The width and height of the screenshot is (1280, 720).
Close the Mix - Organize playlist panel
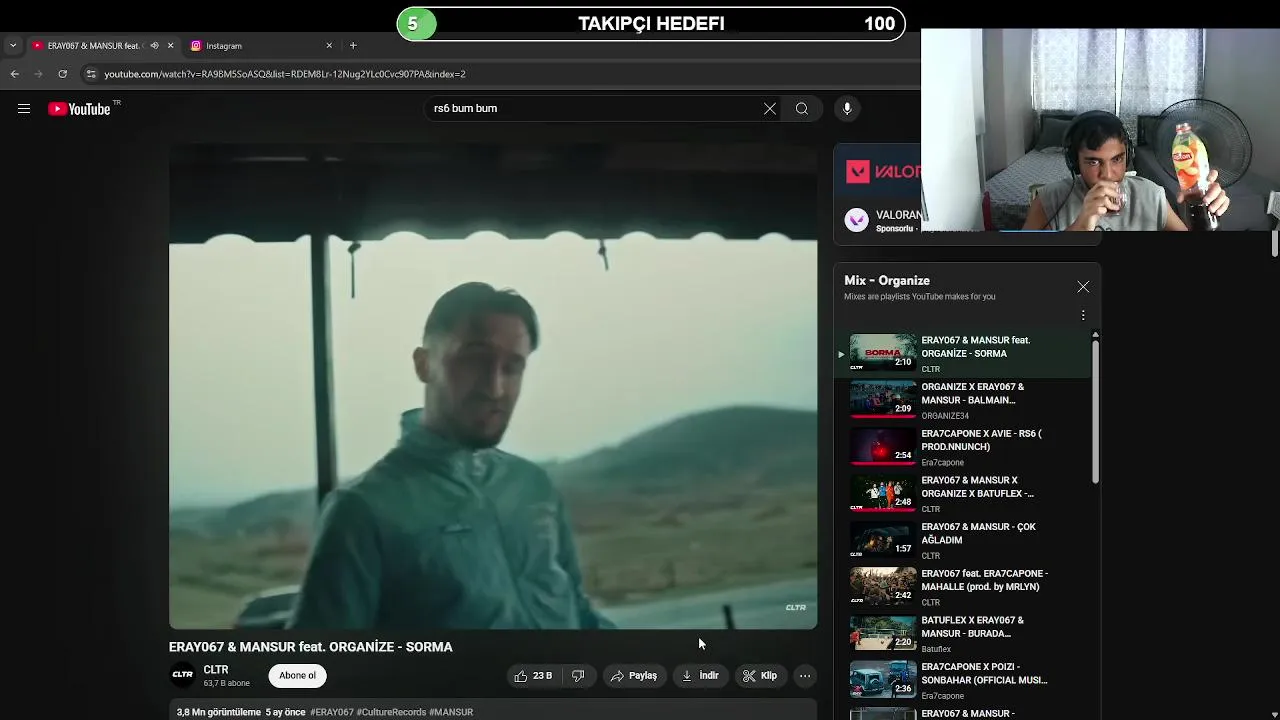click(1083, 287)
